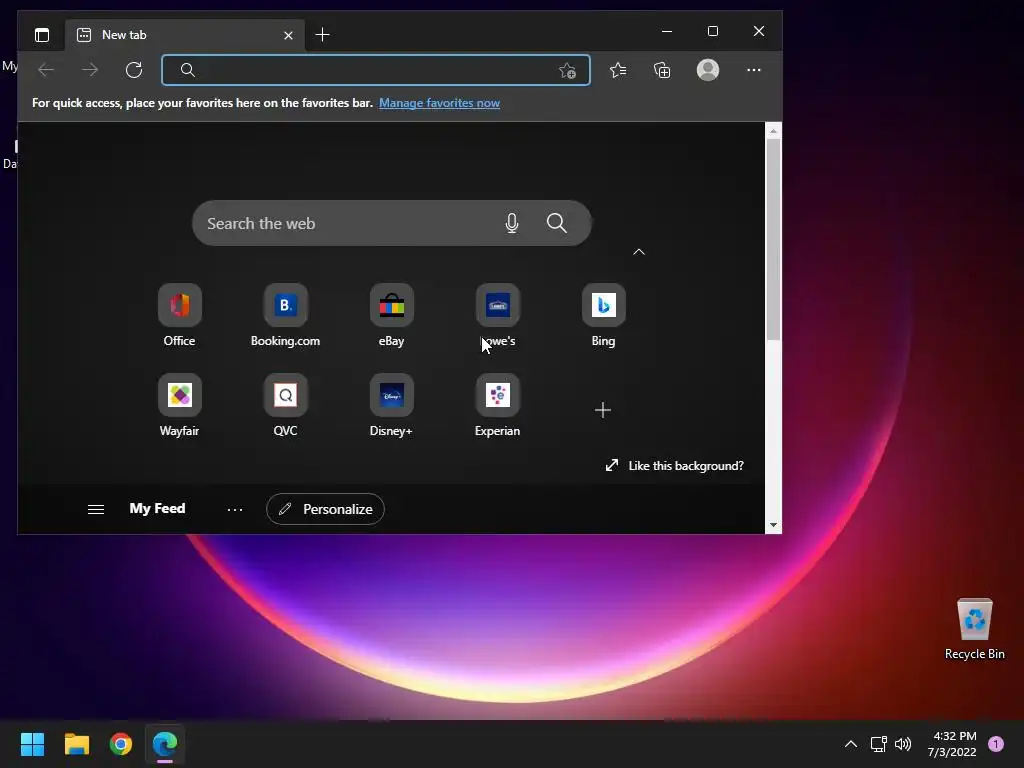Start voice search with microphone icon

[512, 223]
